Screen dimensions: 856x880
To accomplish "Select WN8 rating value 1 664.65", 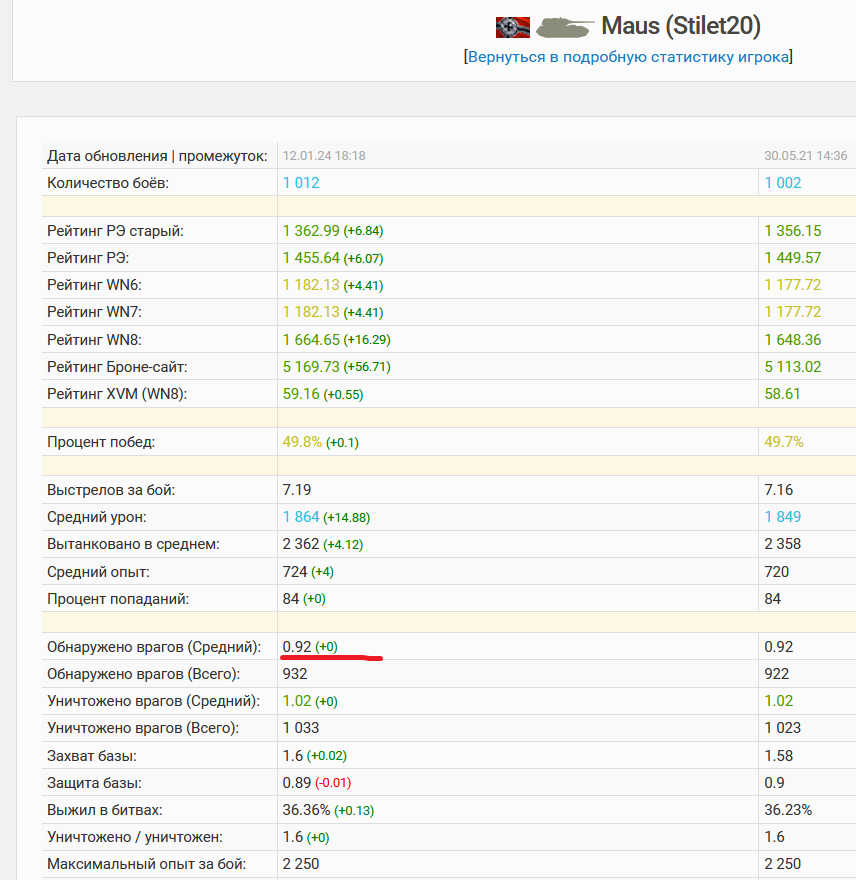I will [310, 340].
